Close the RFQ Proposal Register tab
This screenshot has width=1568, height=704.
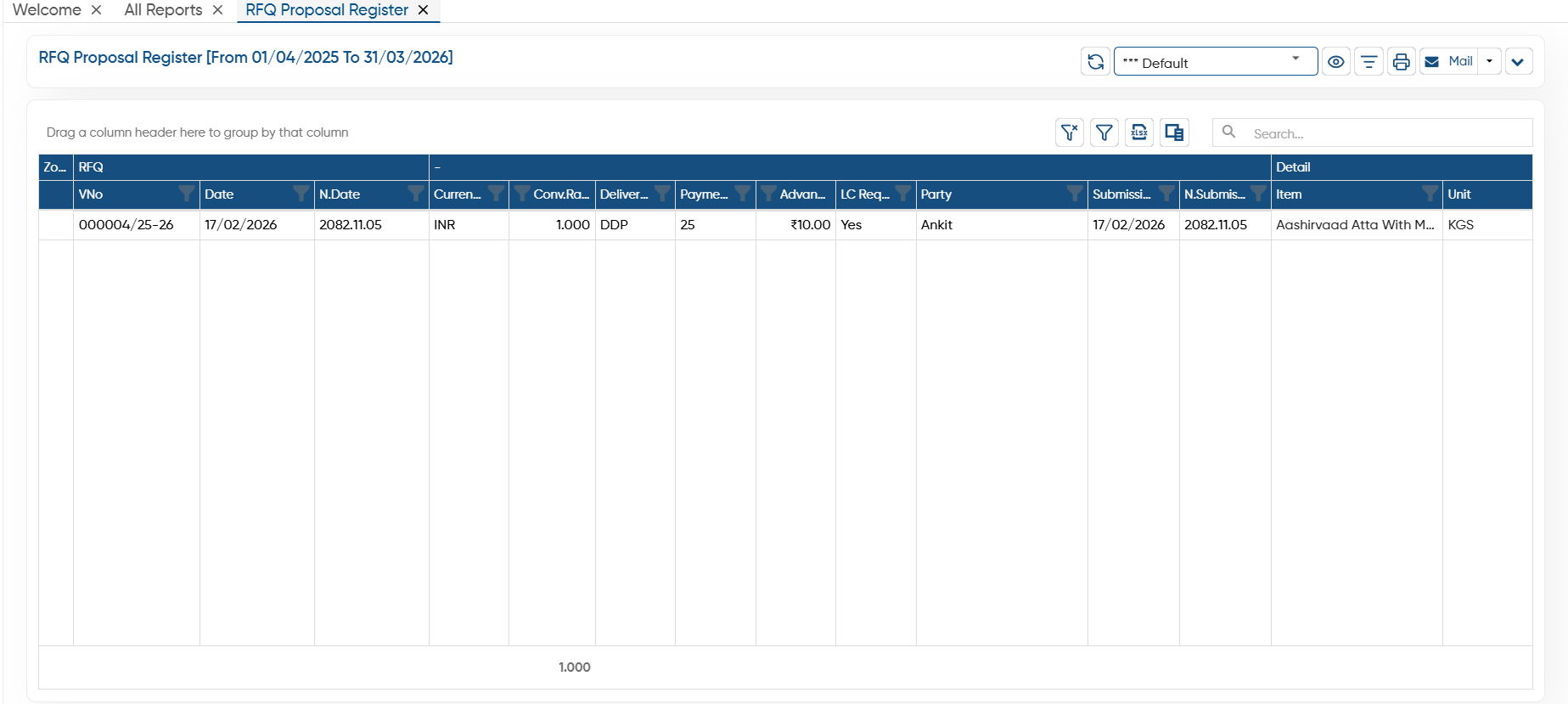pos(423,10)
